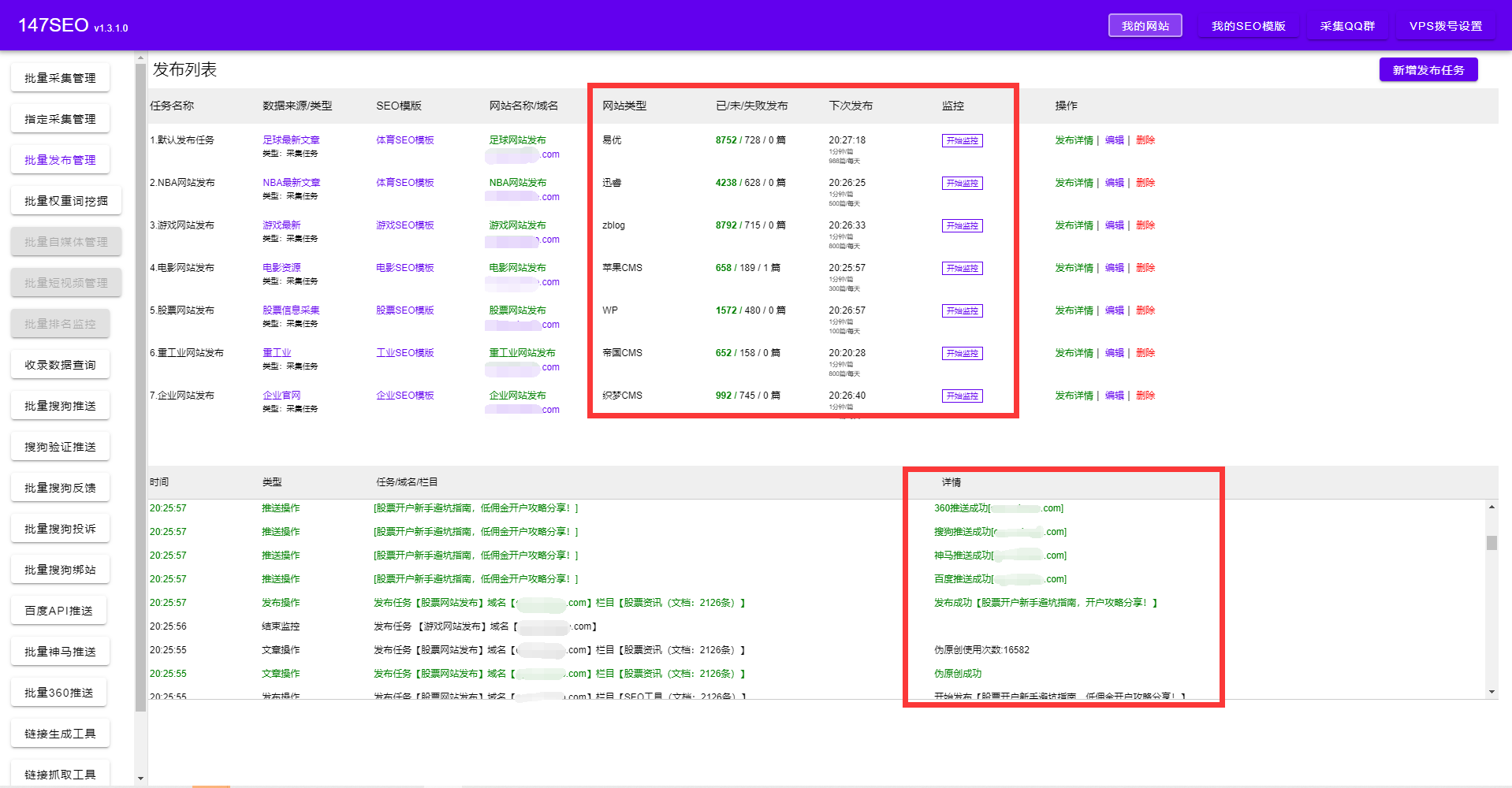The width and height of the screenshot is (1512, 788).
Task: Open 收录数据查询 in the sidebar
Action: pyautogui.click(x=60, y=365)
